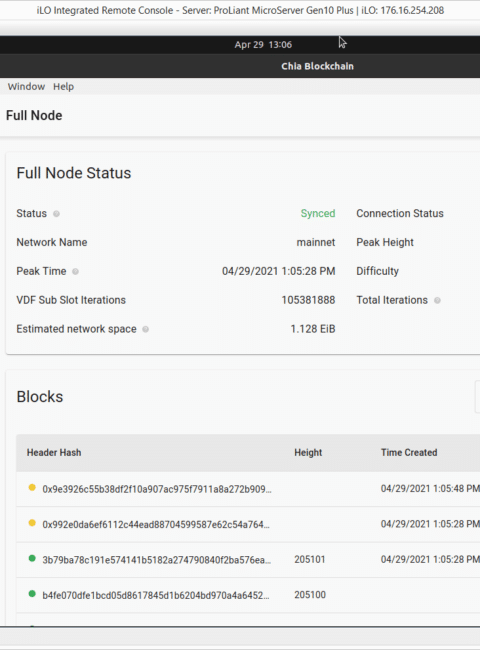Click the height 205101 cell
This screenshot has width=480, height=650.
(x=310, y=560)
